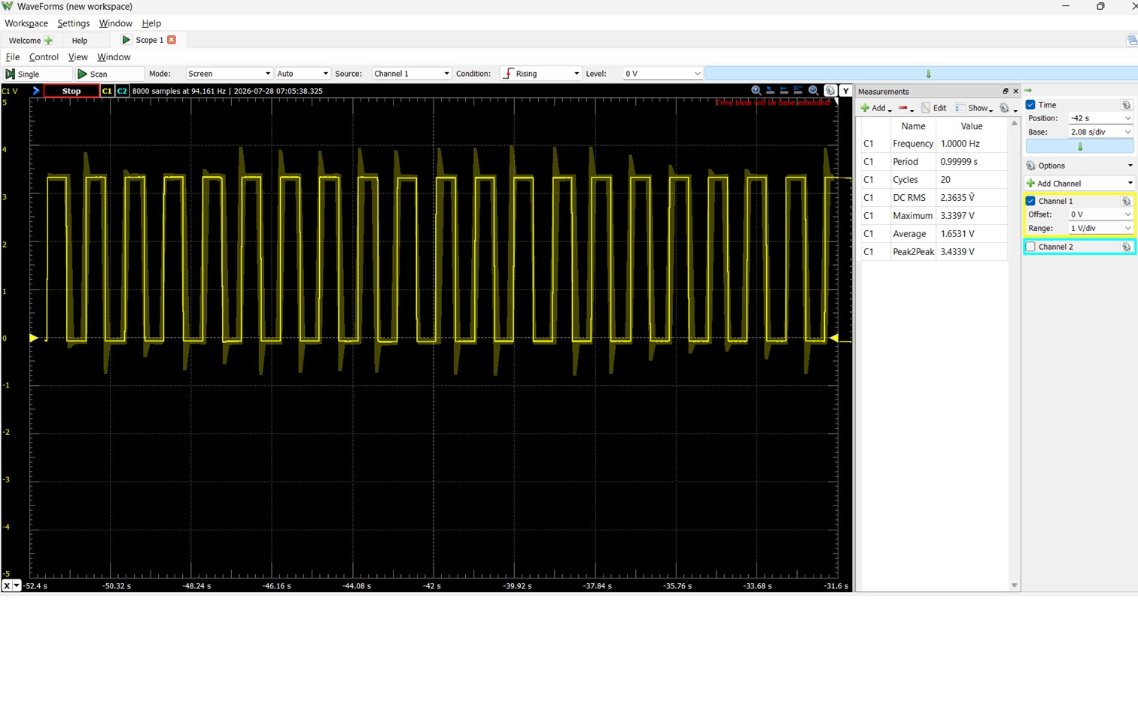Image resolution: width=1138 pixels, height=720 pixels.
Task: Stop the running scope acquisition
Action: pyautogui.click(x=71, y=91)
